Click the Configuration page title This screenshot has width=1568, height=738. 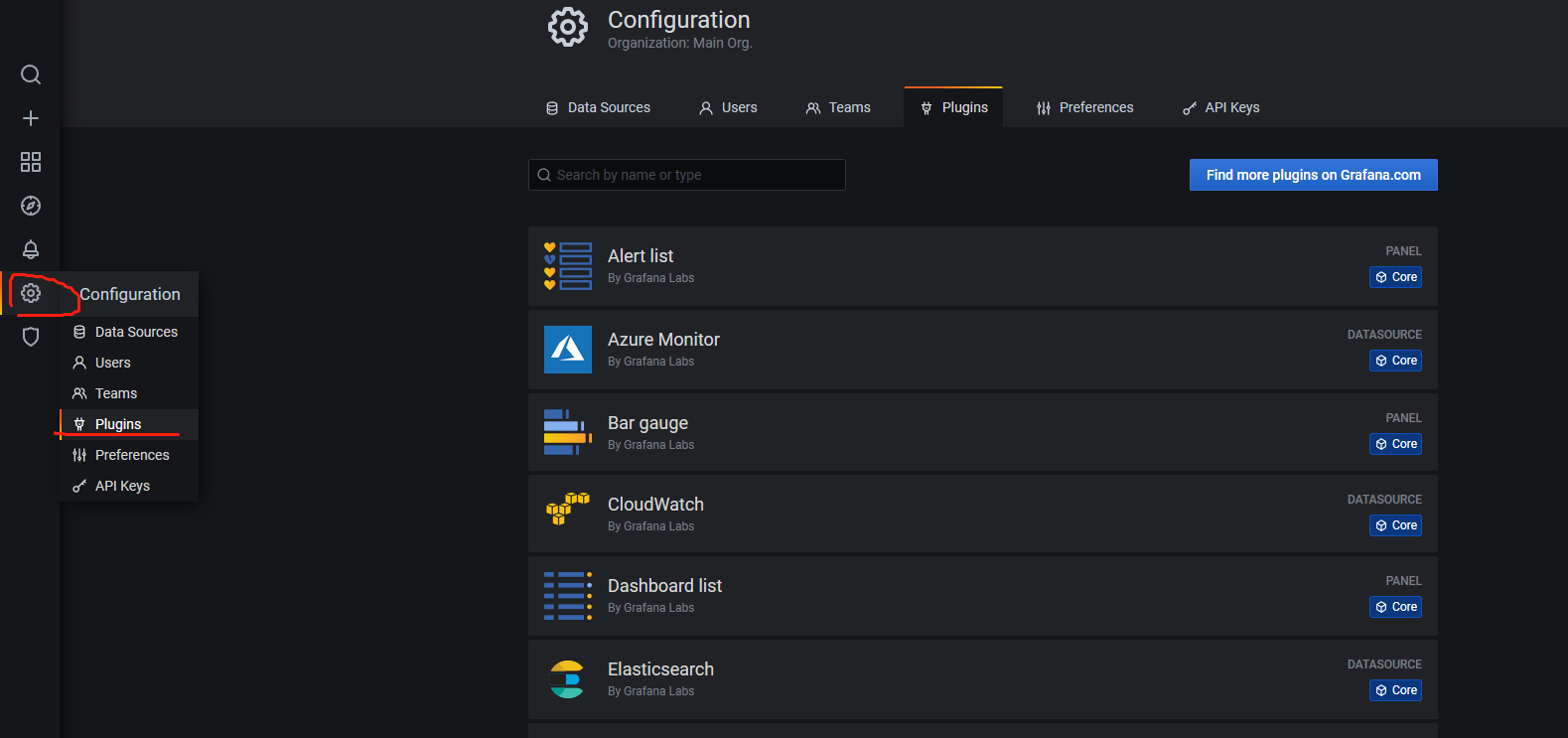point(679,20)
